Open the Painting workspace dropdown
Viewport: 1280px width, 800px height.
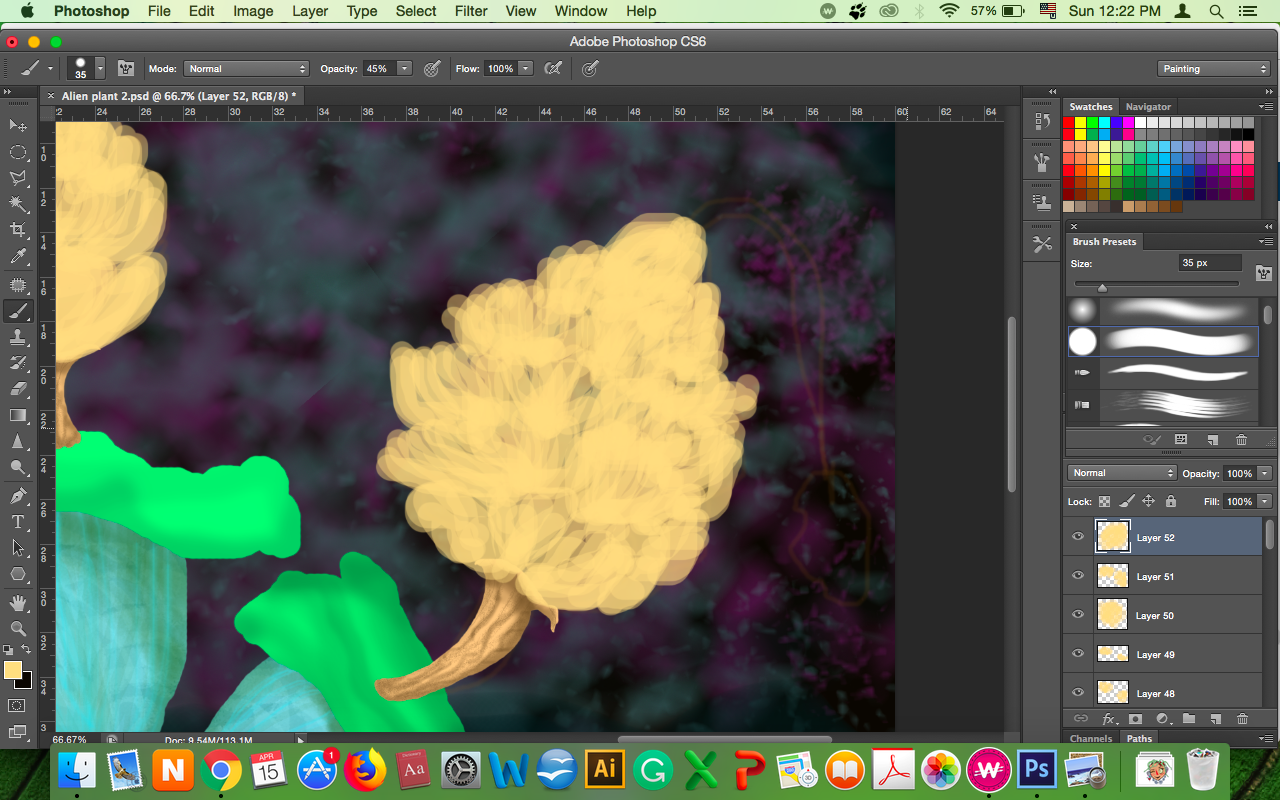tap(1214, 69)
